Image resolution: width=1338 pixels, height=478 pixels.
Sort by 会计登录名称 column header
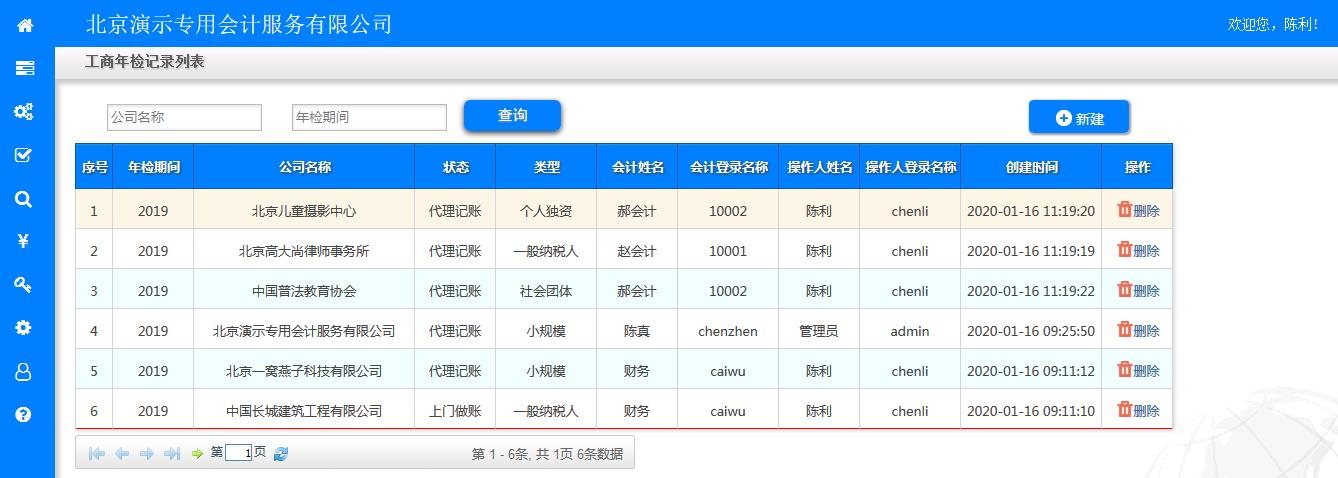coord(728,167)
